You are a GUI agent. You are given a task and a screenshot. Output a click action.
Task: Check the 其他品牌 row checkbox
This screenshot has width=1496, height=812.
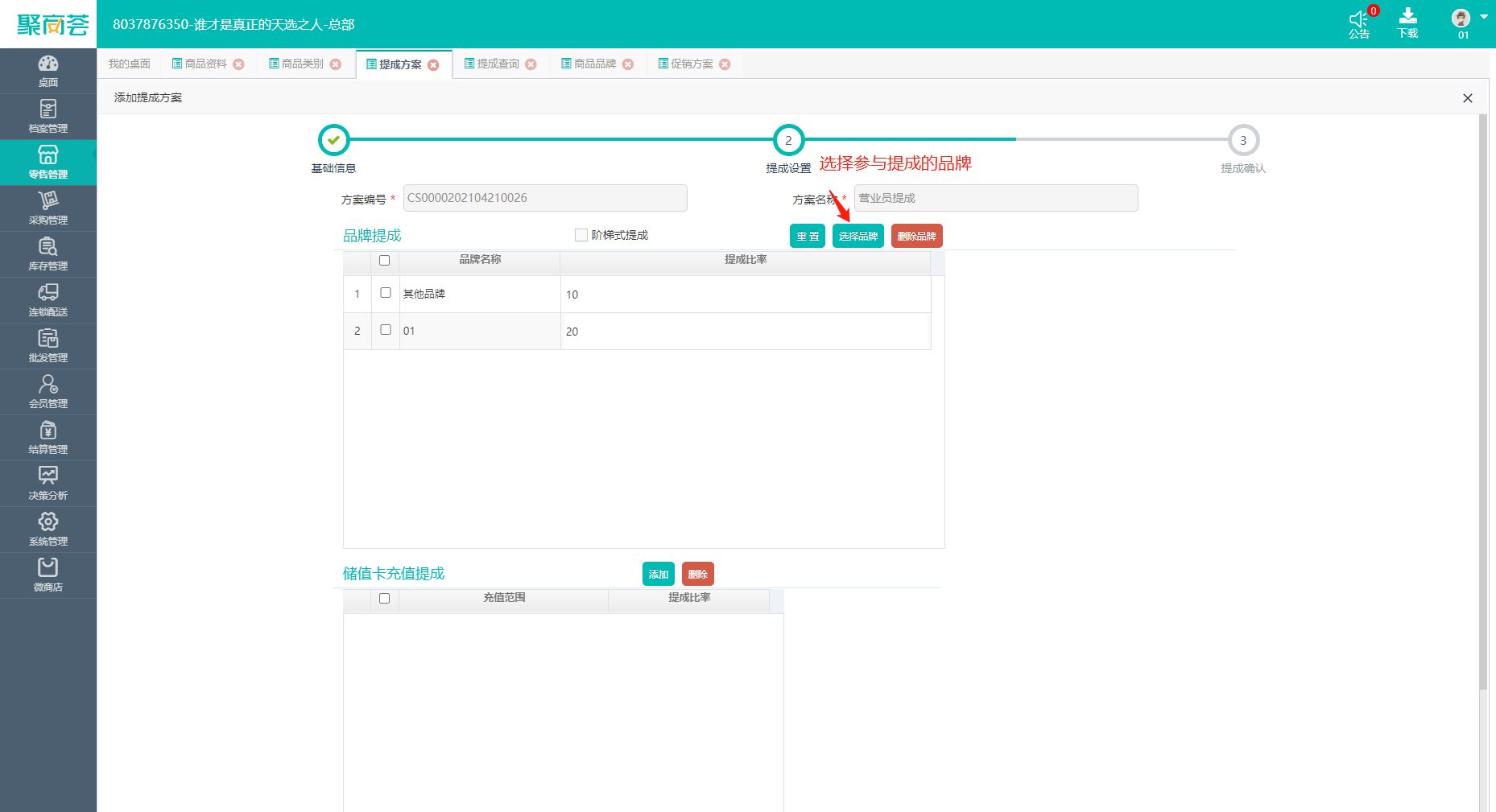[386, 293]
